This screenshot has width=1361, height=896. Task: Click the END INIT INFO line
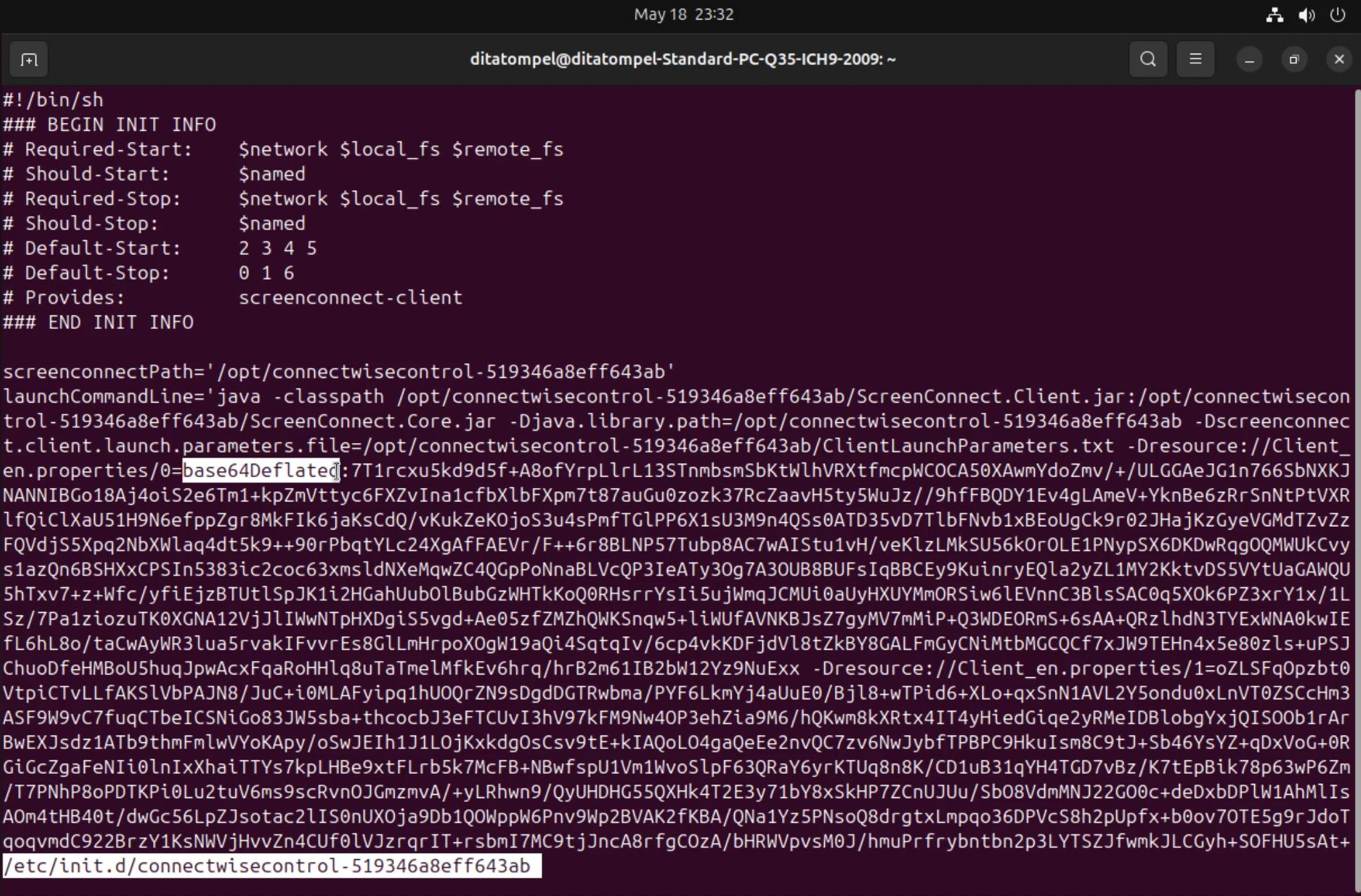98,323
